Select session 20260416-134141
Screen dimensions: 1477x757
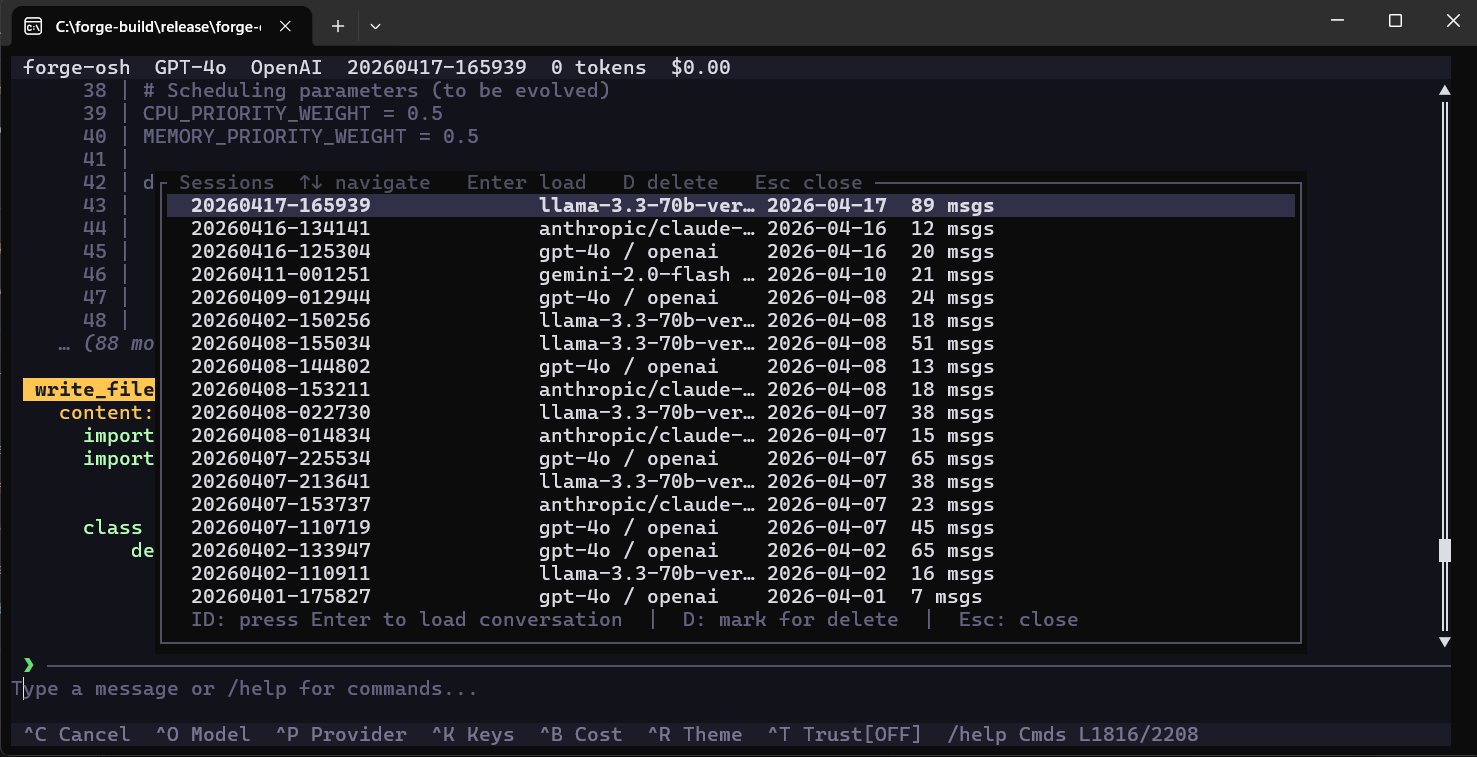[x=730, y=229]
